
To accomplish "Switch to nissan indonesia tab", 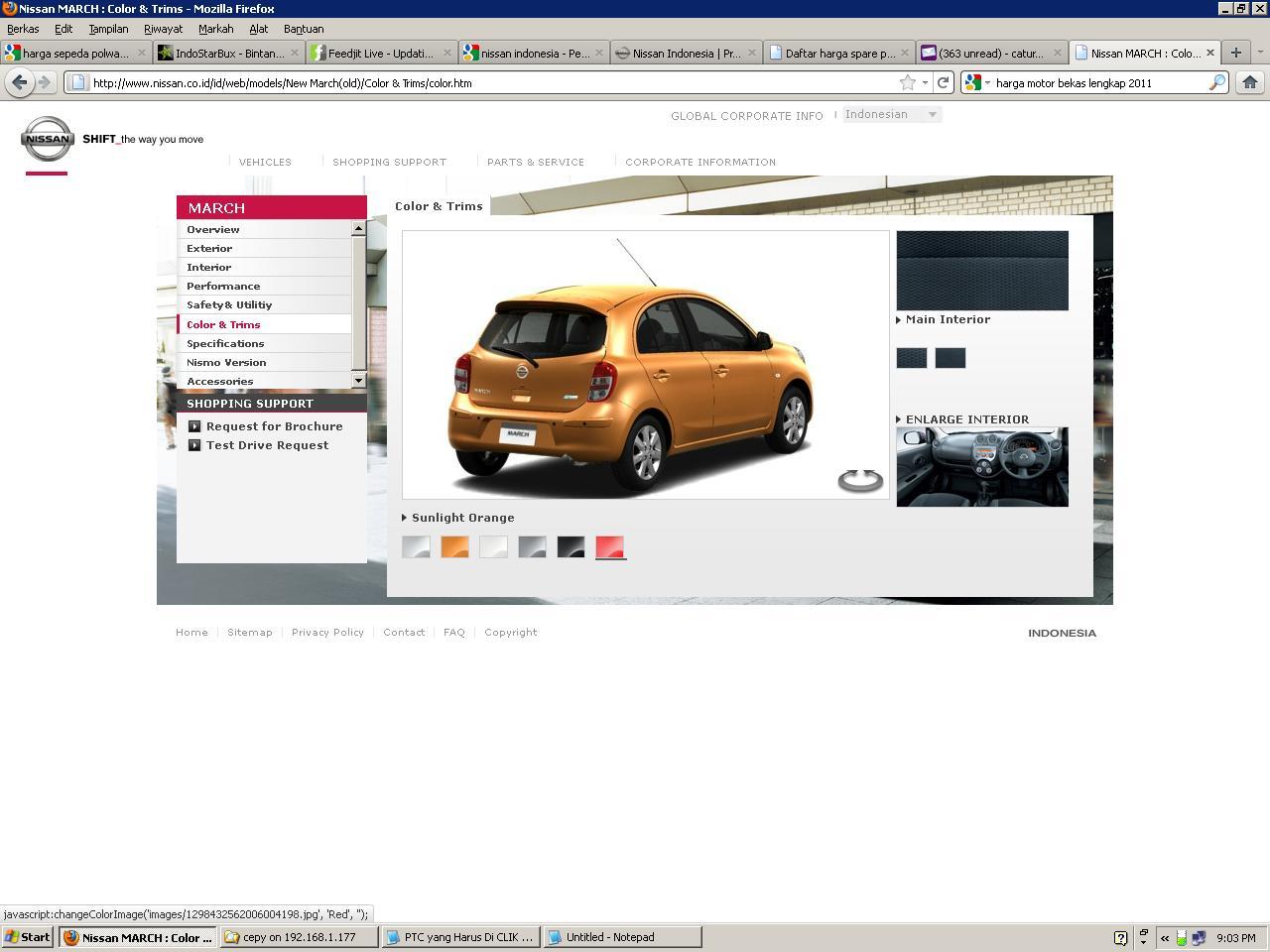I will coord(534,53).
